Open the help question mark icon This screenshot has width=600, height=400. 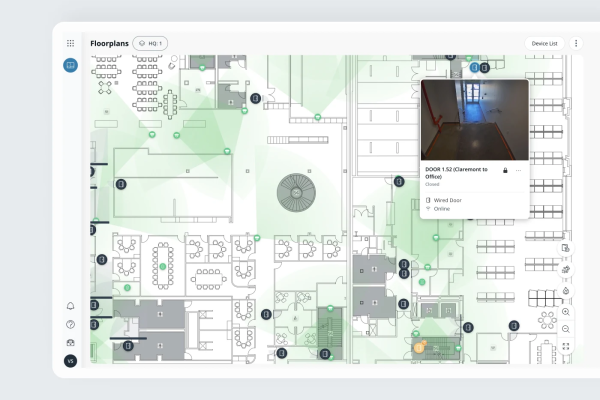click(x=70, y=325)
